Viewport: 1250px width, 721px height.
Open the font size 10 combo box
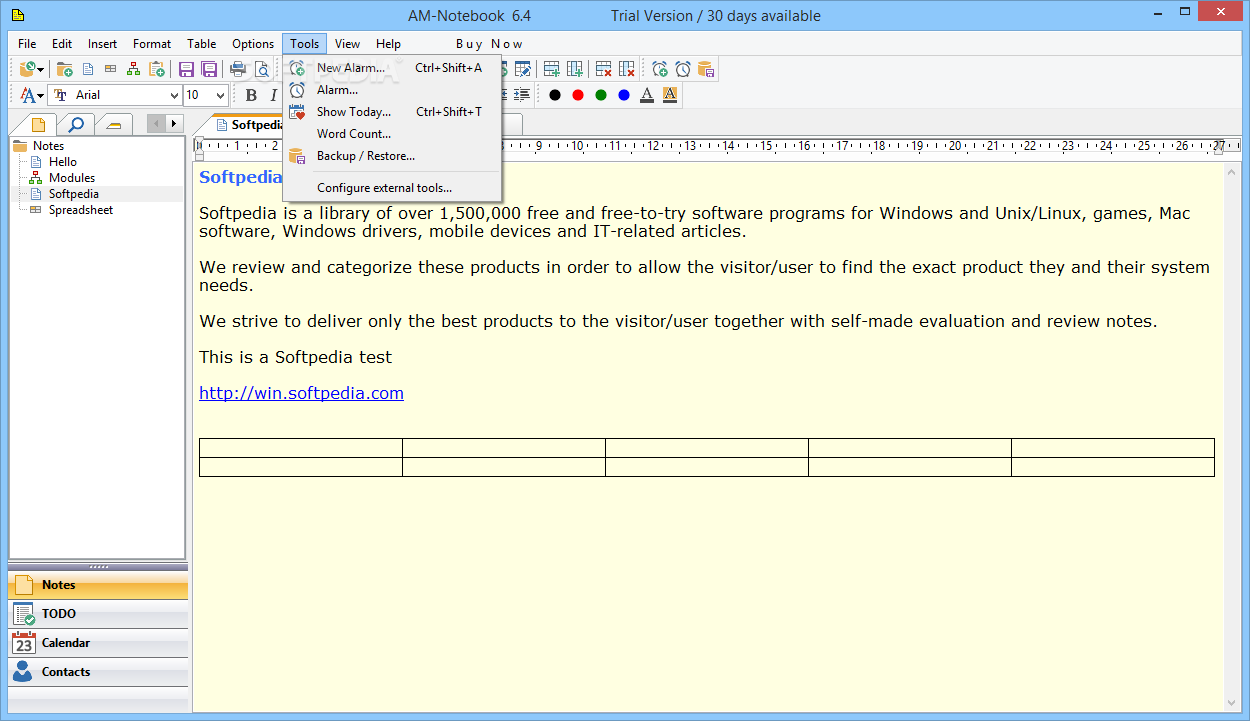point(206,95)
